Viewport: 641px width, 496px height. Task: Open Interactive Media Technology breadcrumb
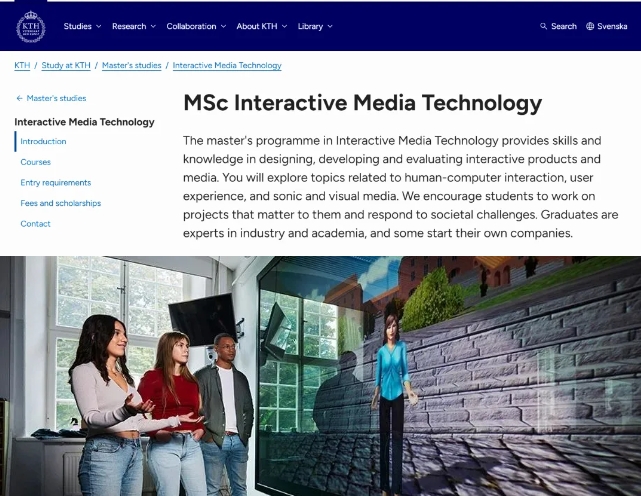click(227, 65)
